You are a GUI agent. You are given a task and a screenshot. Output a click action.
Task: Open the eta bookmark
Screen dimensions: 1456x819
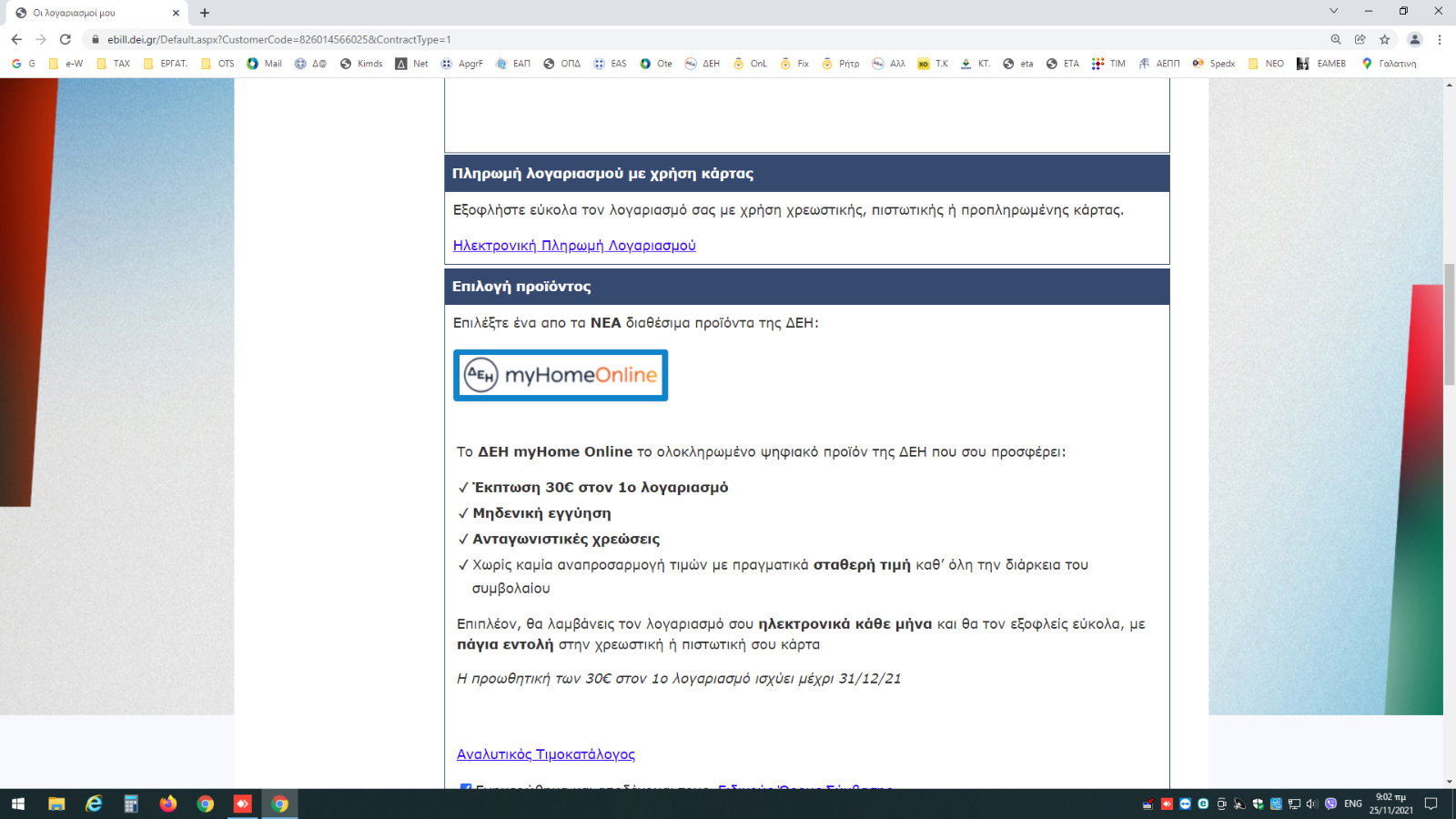[1018, 64]
